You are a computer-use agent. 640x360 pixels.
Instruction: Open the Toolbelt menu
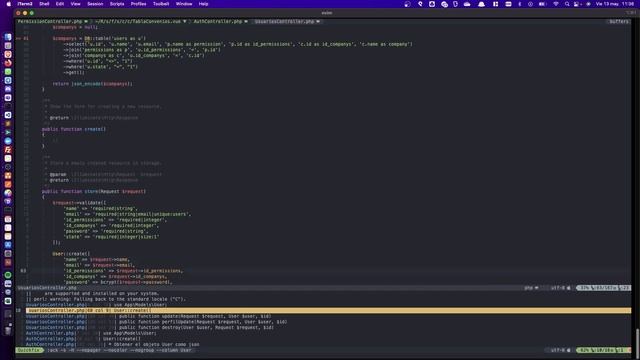coord(161,4)
